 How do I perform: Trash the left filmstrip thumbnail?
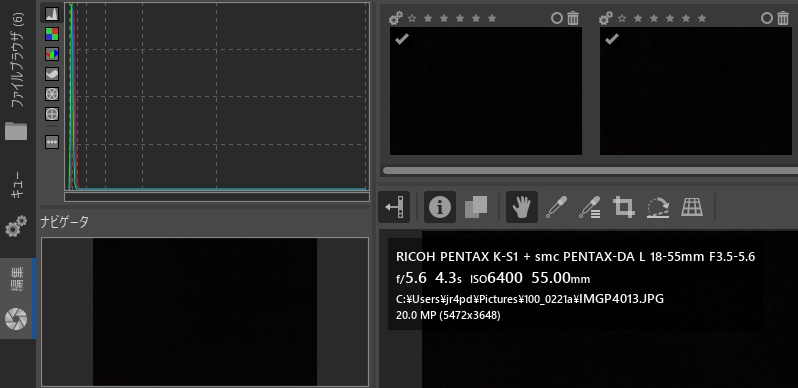click(573, 18)
